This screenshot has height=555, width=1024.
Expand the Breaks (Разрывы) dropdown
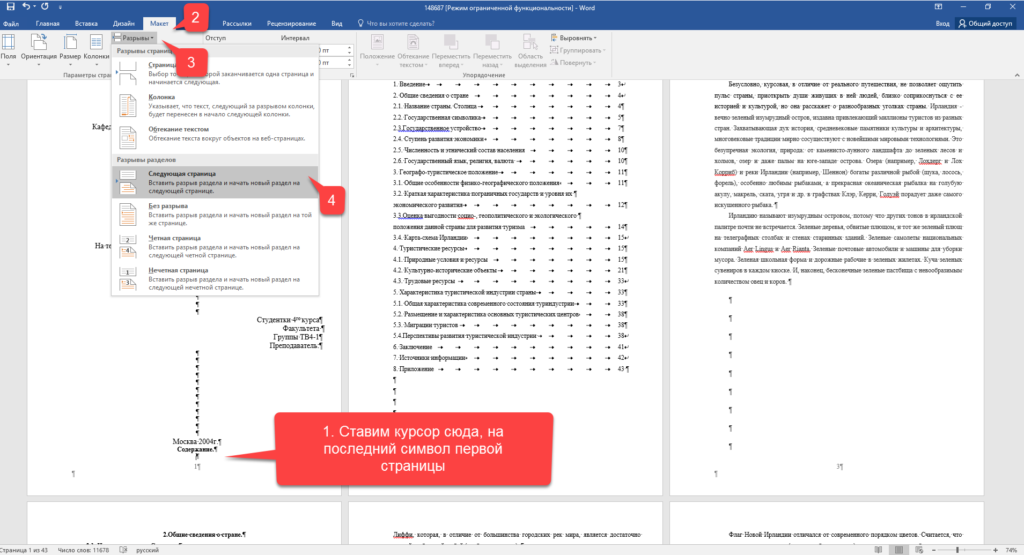coord(133,37)
